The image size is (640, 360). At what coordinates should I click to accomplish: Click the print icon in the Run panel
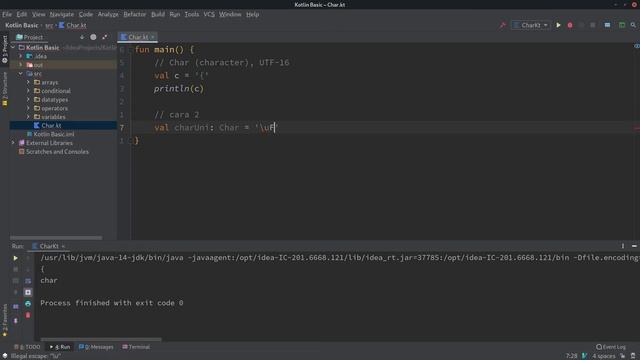28,304
